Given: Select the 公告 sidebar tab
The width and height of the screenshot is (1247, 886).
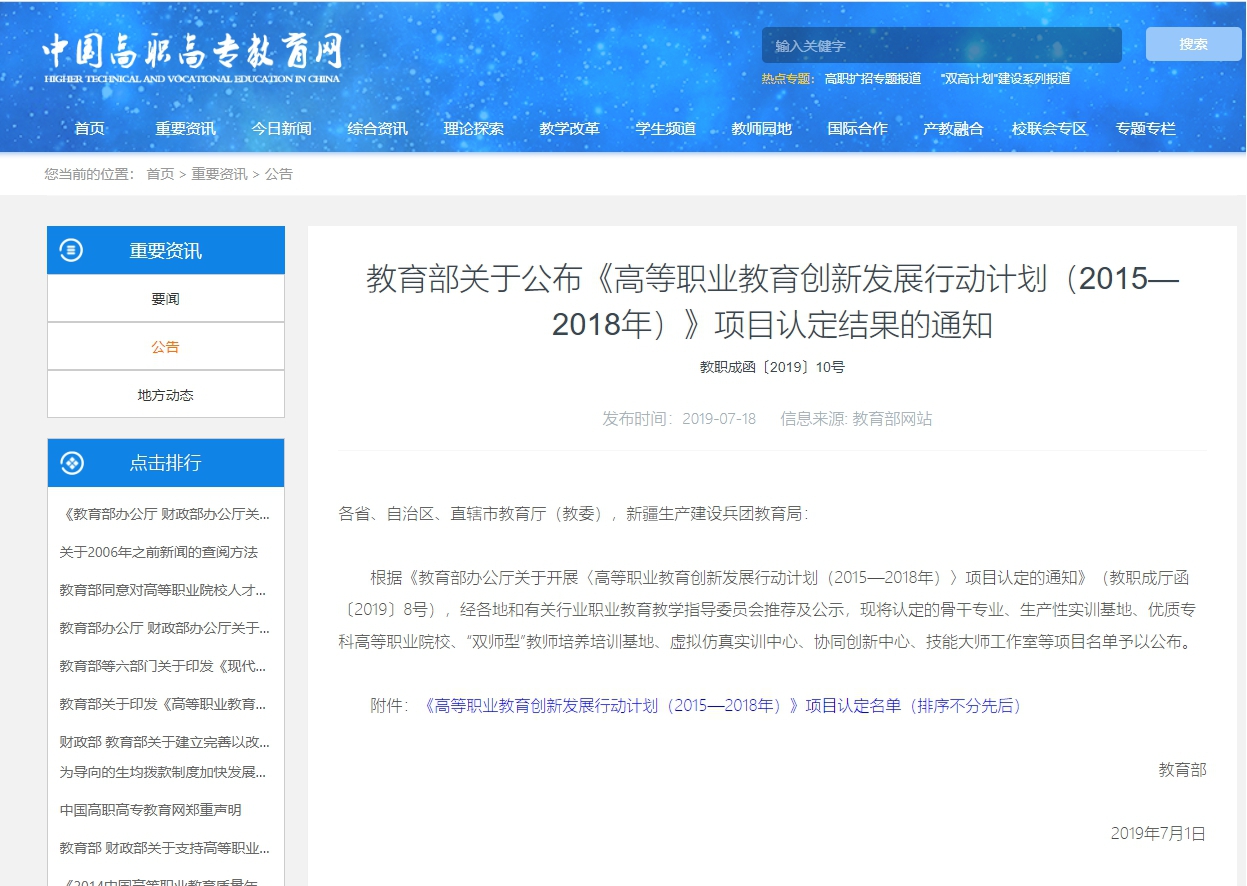Looking at the screenshot, I should click(x=166, y=347).
